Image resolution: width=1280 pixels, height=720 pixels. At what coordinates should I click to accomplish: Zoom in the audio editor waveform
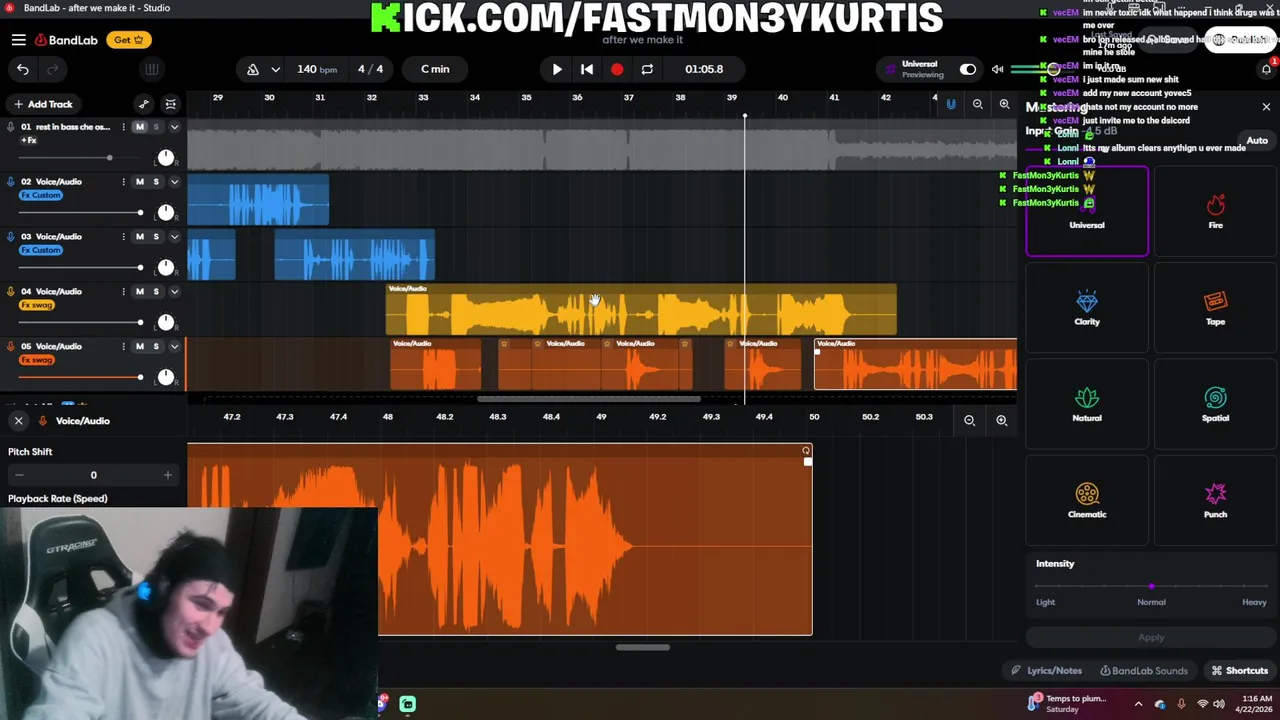(x=1001, y=421)
